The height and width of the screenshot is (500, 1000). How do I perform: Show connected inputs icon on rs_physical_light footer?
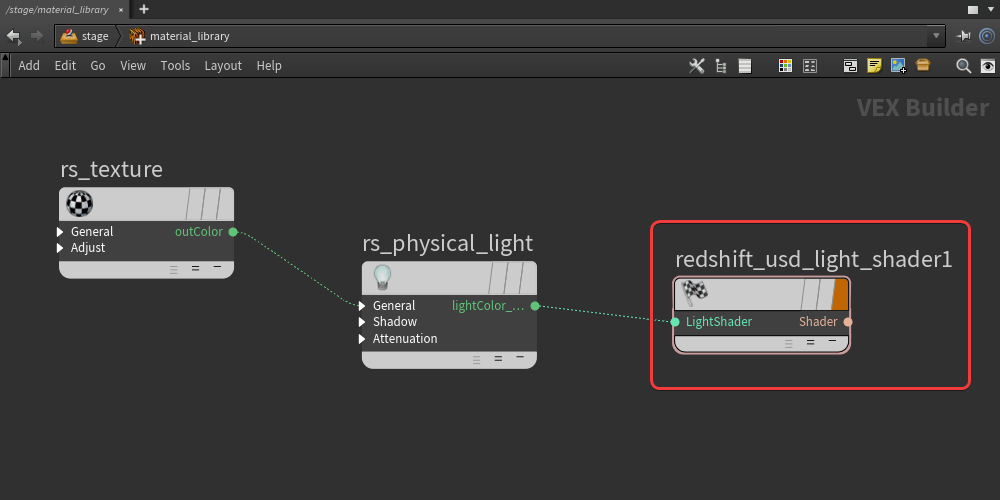[498, 358]
